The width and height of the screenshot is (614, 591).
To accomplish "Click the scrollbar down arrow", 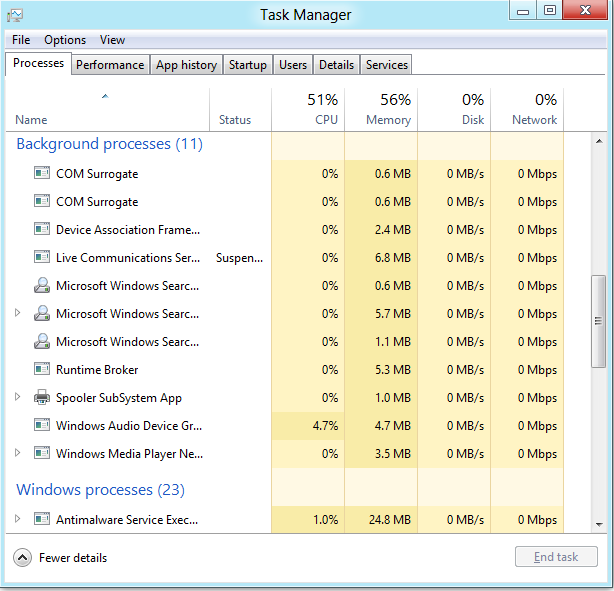I will (x=599, y=524).
